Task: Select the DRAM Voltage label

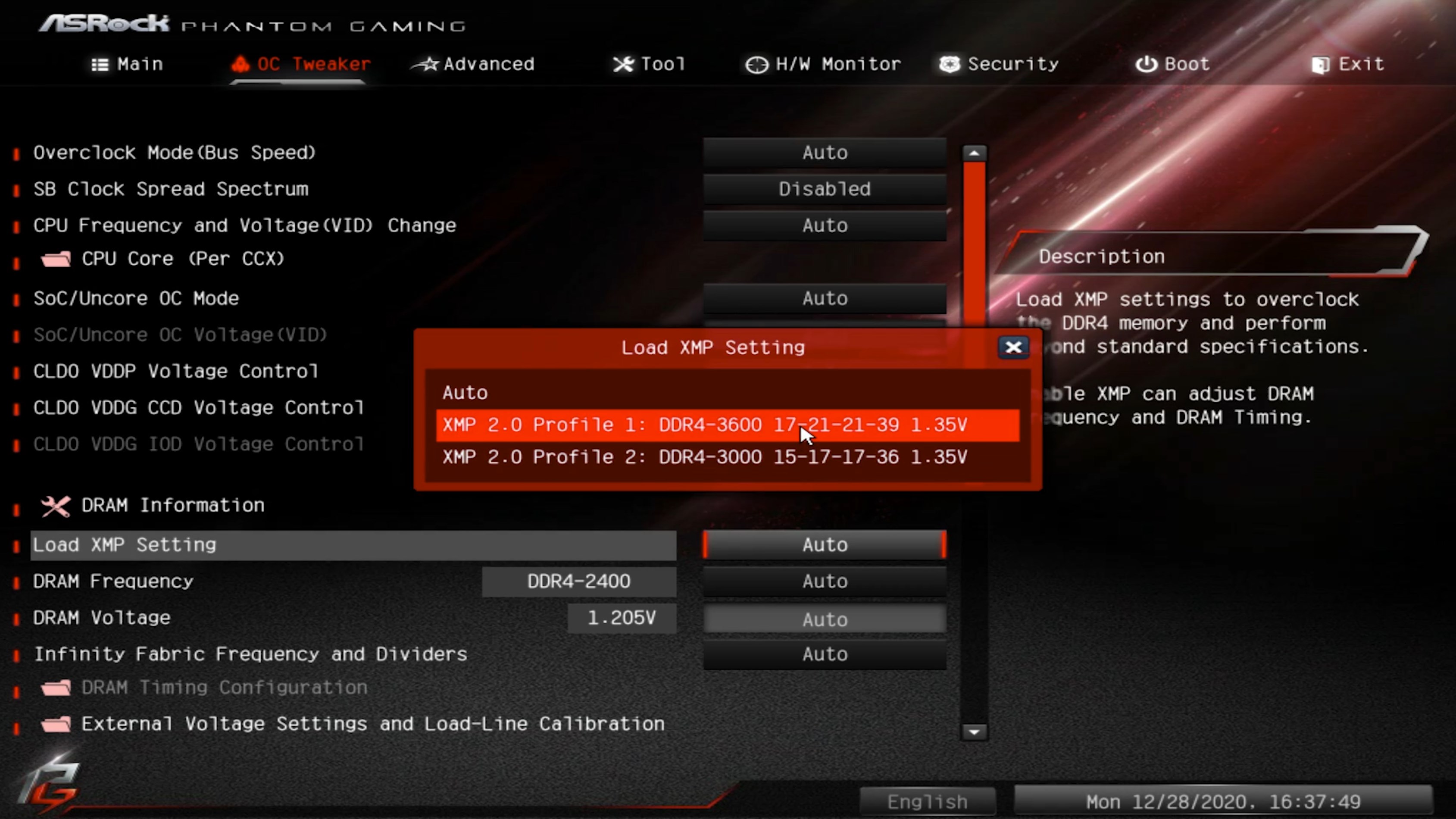Action: (x=102, y=618)
